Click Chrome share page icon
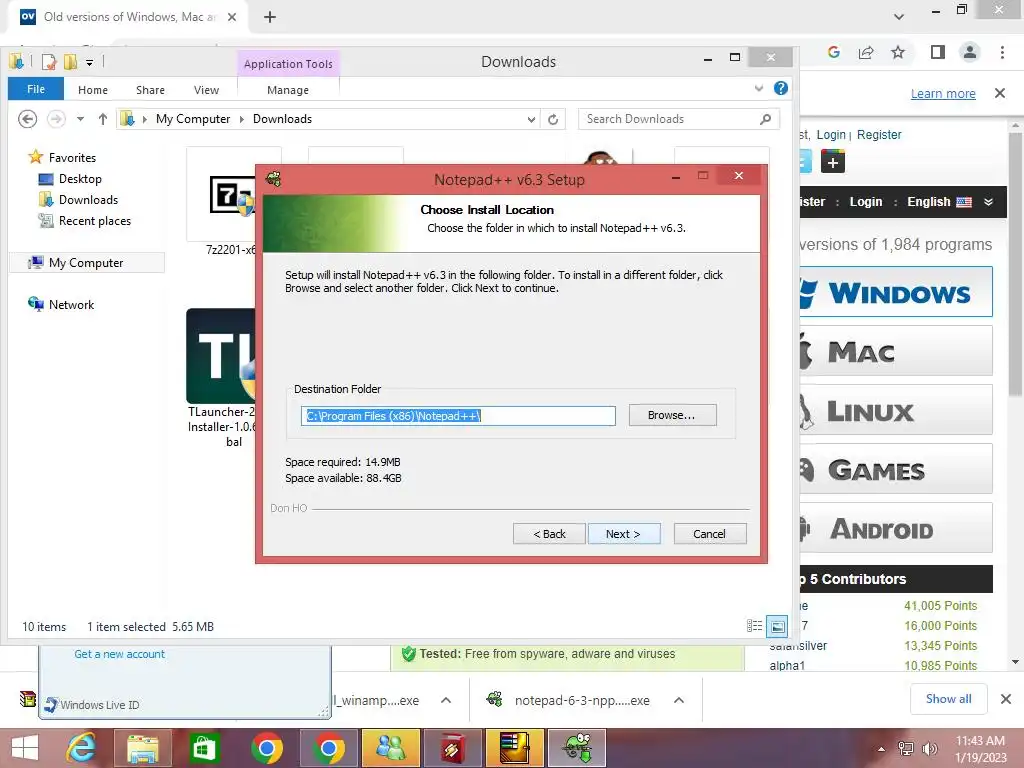1024x768 pixels. click(x=866, y=52)
